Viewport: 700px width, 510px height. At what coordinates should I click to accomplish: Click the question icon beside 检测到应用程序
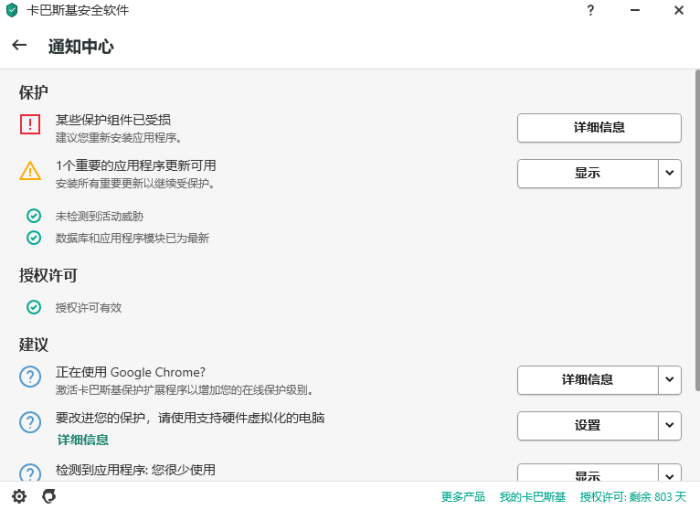tap(30, 472)
